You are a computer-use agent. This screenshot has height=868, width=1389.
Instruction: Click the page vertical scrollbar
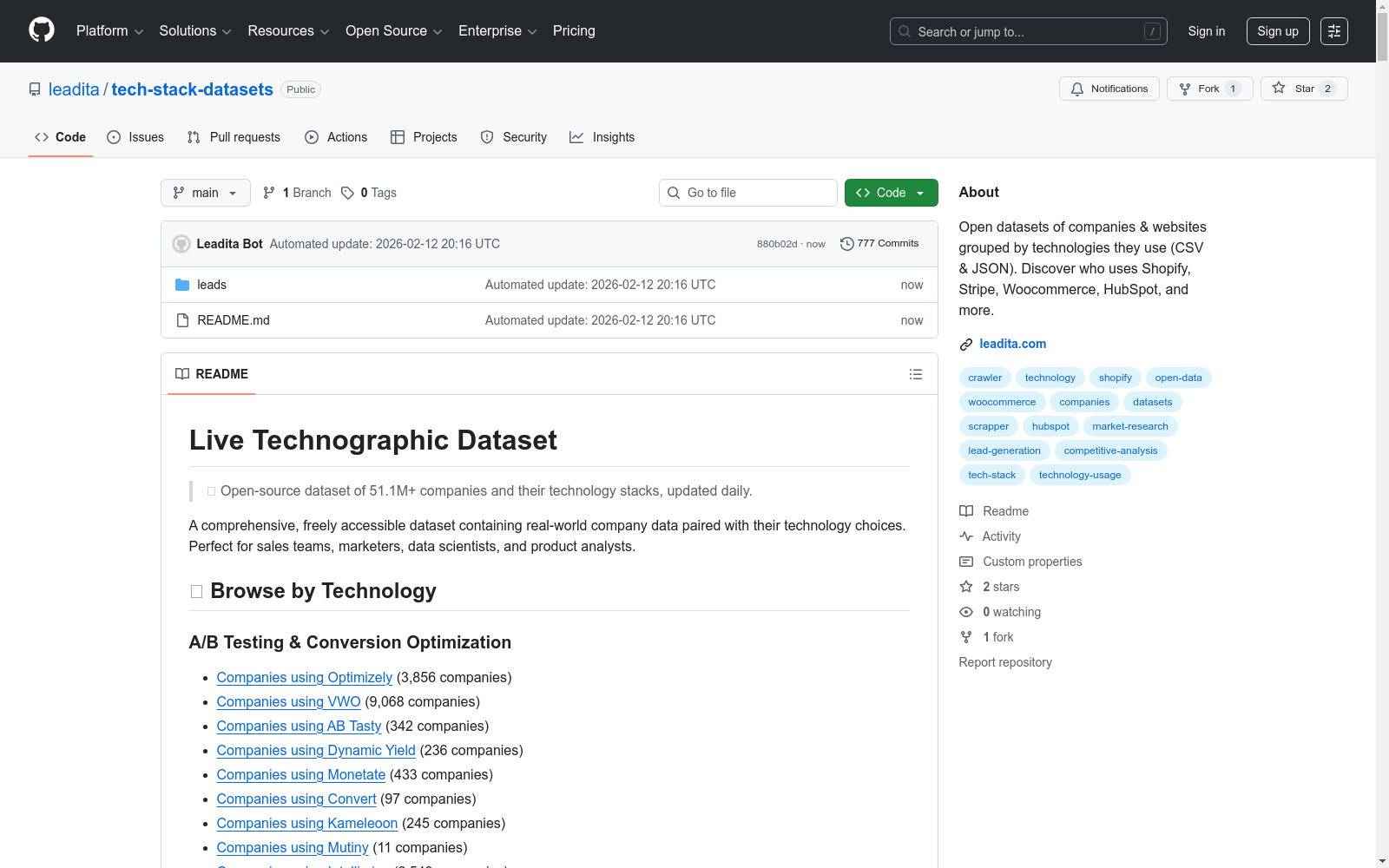click(1382, 434)
